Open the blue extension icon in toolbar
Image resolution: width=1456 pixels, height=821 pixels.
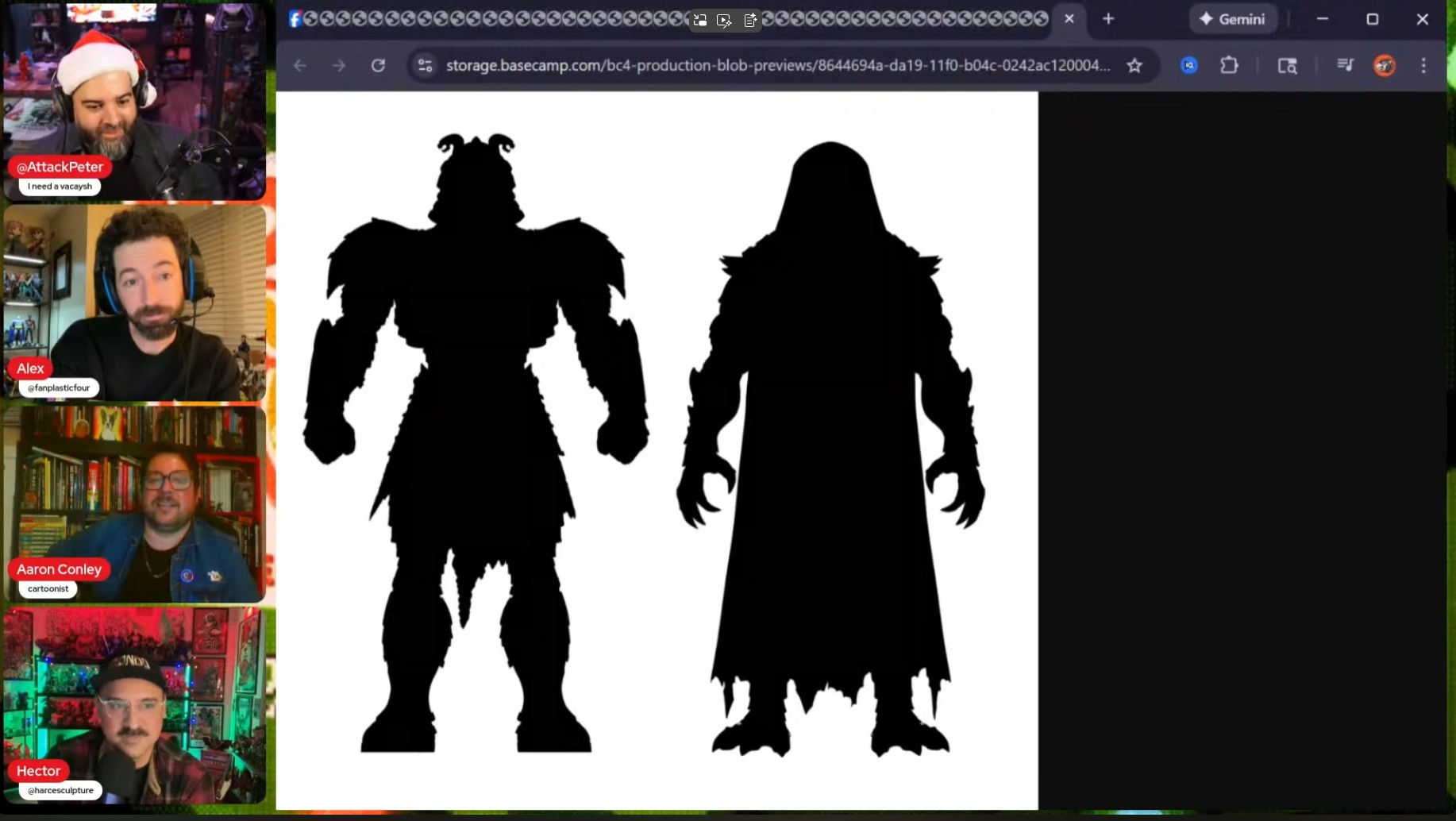point(1188,66)
